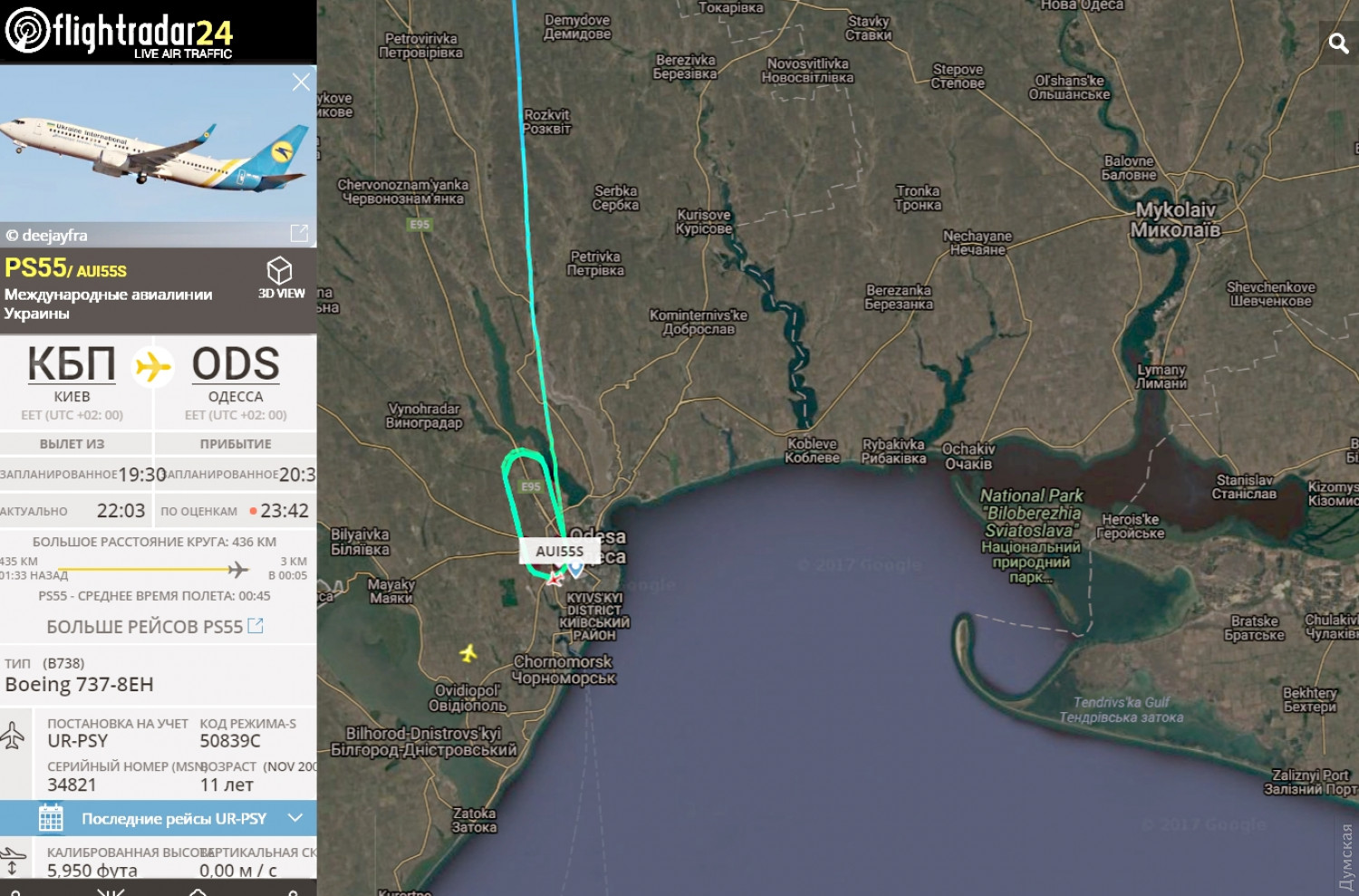This screenshot has width=1359, height=896.
Task: Open ODS arrival airport details
Action: 236,364
